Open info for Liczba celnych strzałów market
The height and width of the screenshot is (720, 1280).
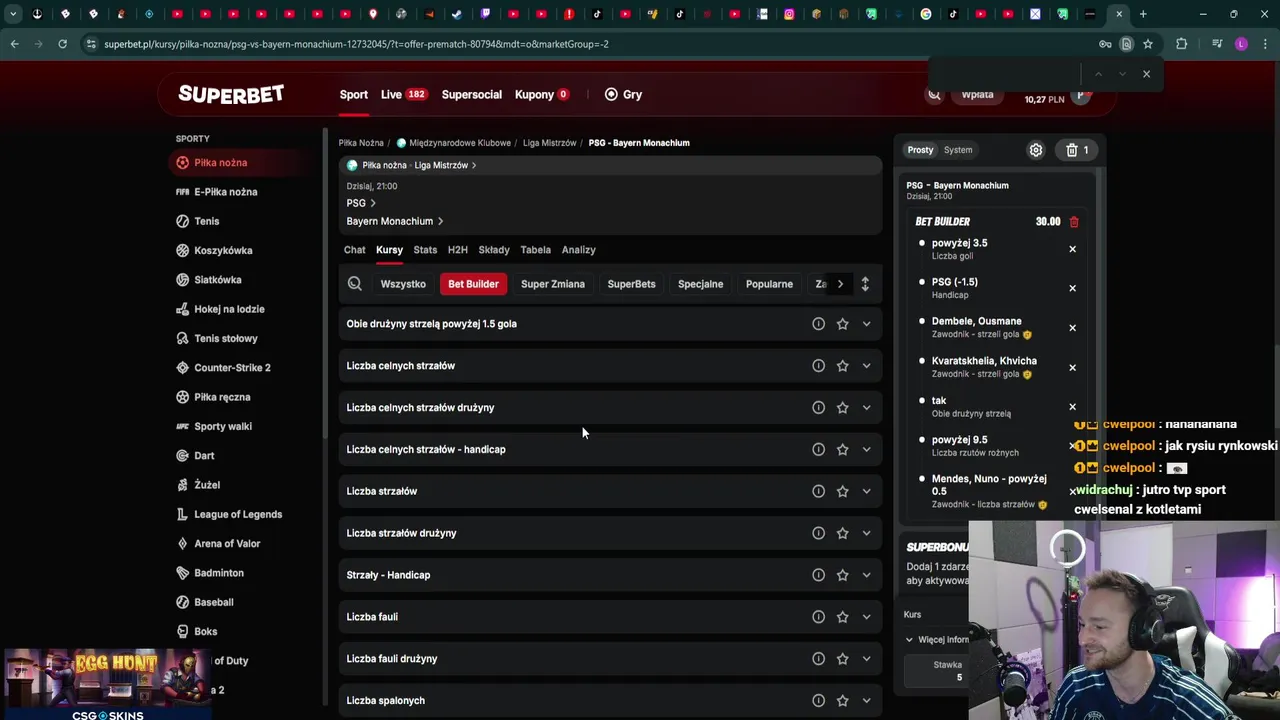[x=818, y=366]
